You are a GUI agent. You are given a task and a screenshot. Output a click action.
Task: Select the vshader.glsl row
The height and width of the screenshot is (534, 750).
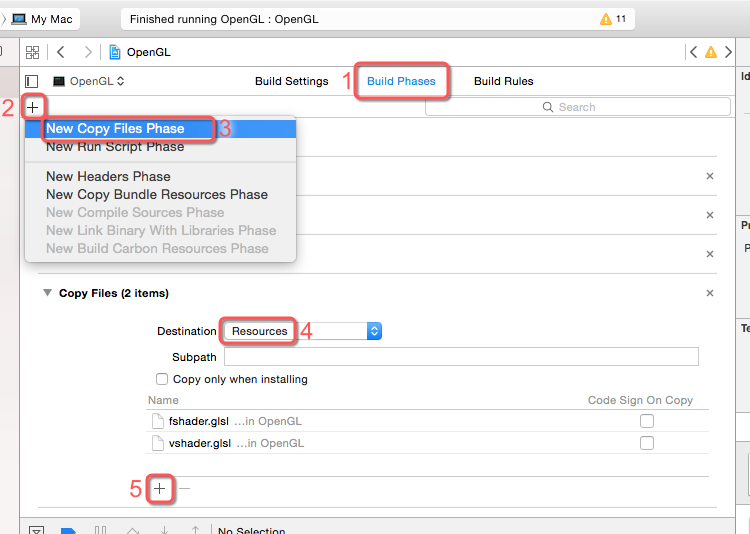pyautogui.click(x=427, y=443)
